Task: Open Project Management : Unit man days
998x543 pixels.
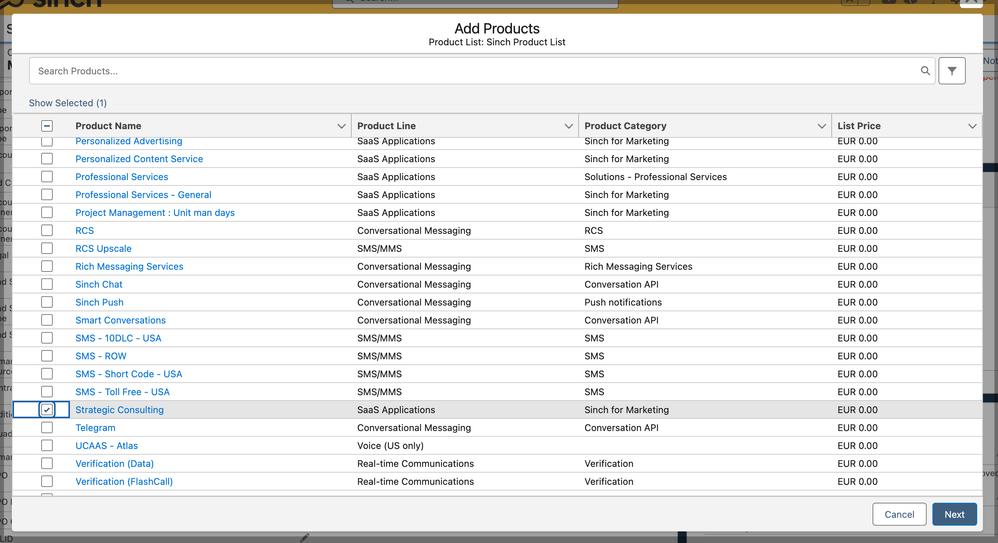Action: [155, 213]
